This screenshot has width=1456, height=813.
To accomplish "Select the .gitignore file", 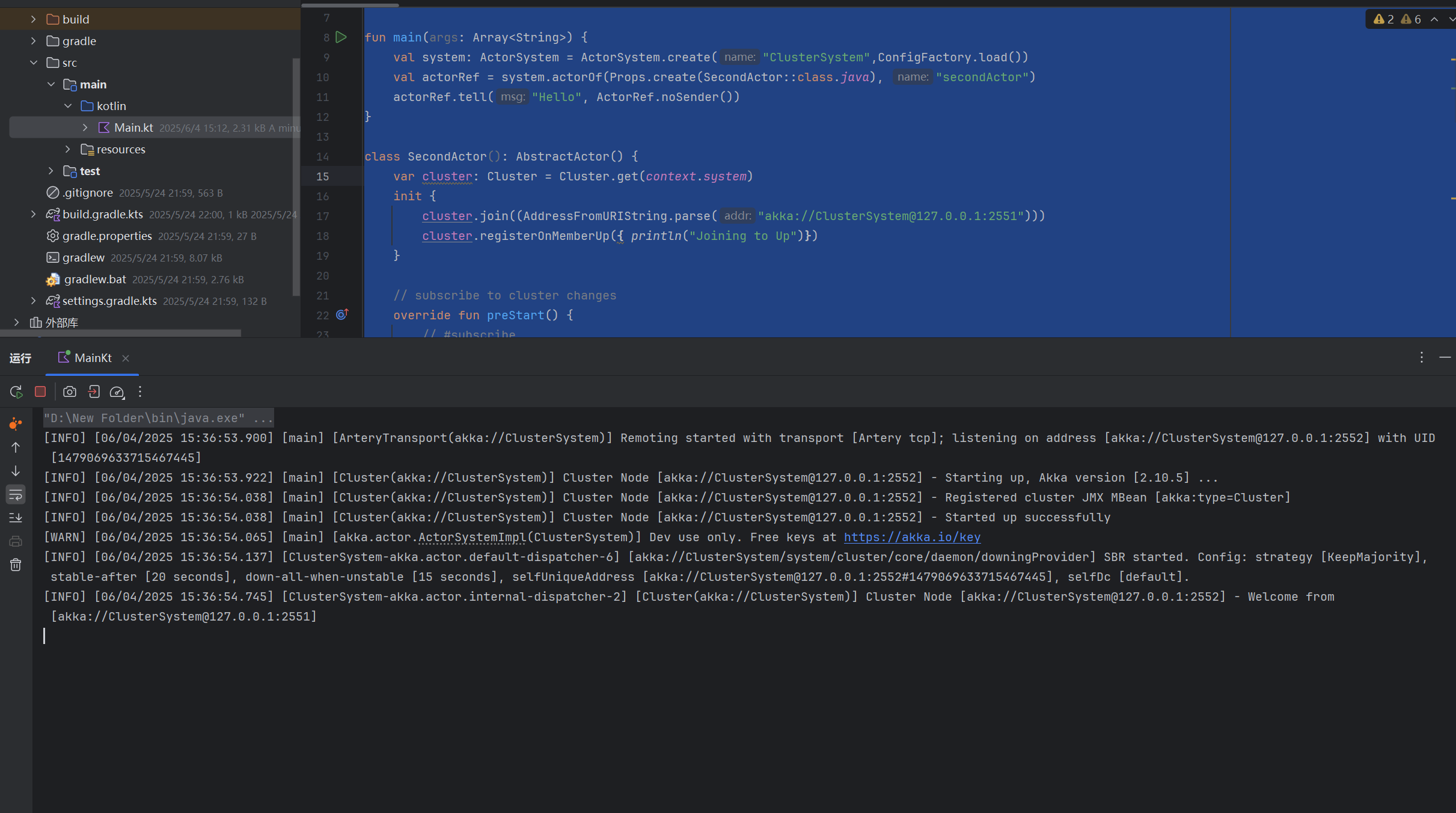I will point(88,192).
